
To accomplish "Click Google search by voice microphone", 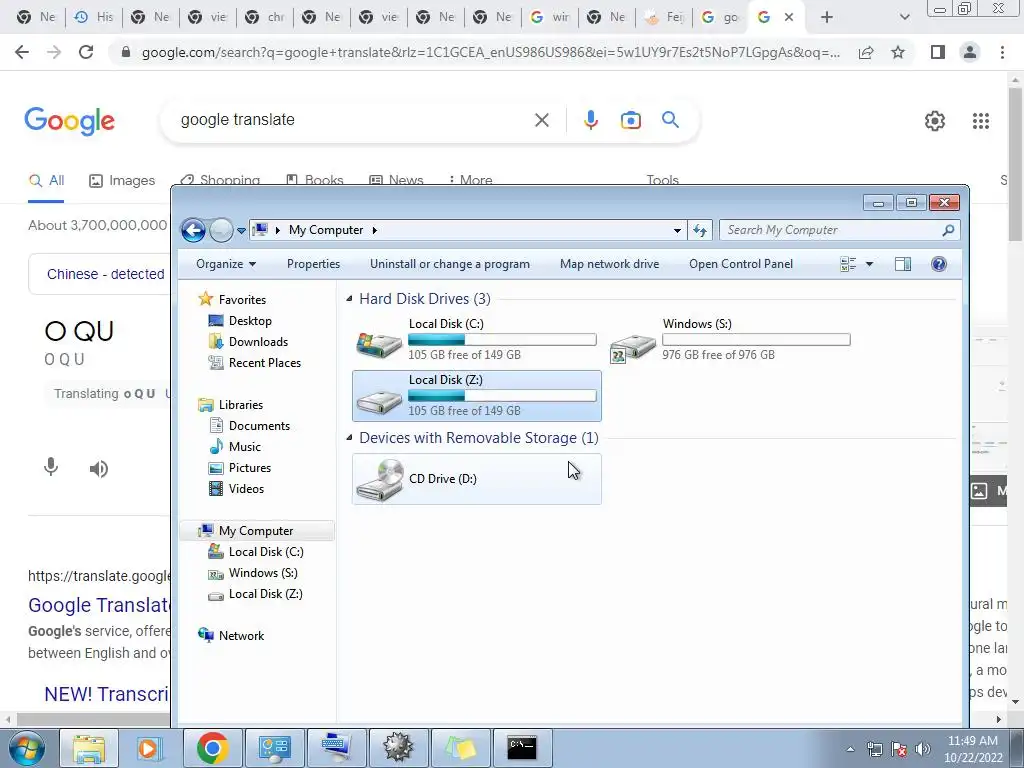I will coord(590,120).
